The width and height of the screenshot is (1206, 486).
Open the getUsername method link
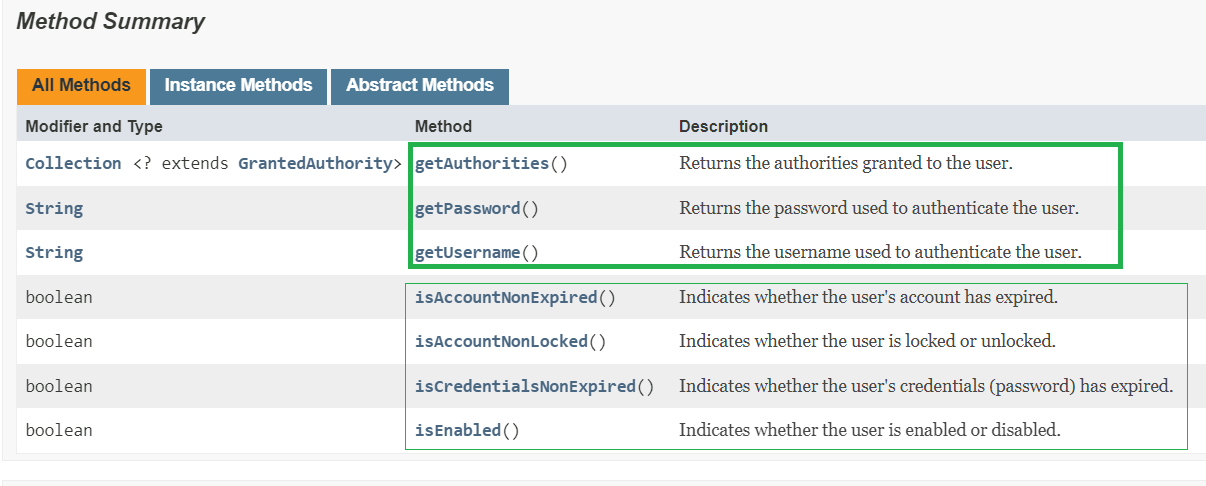coord(468,253)
